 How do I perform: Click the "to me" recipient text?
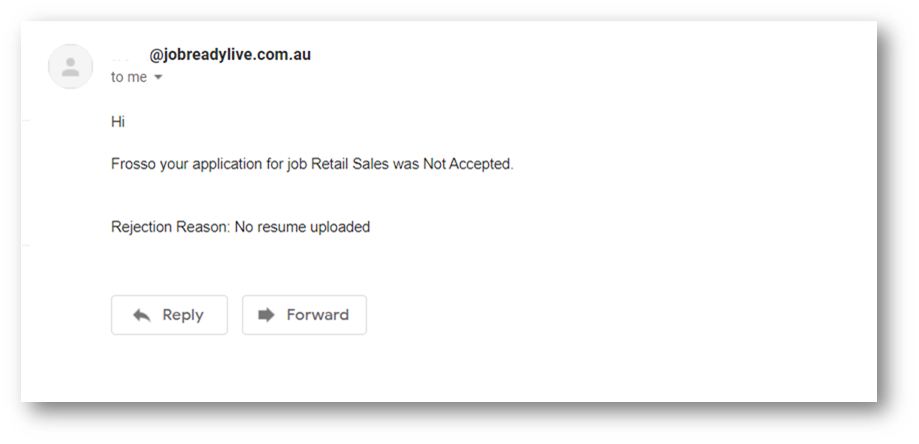(x=128, y=77)
